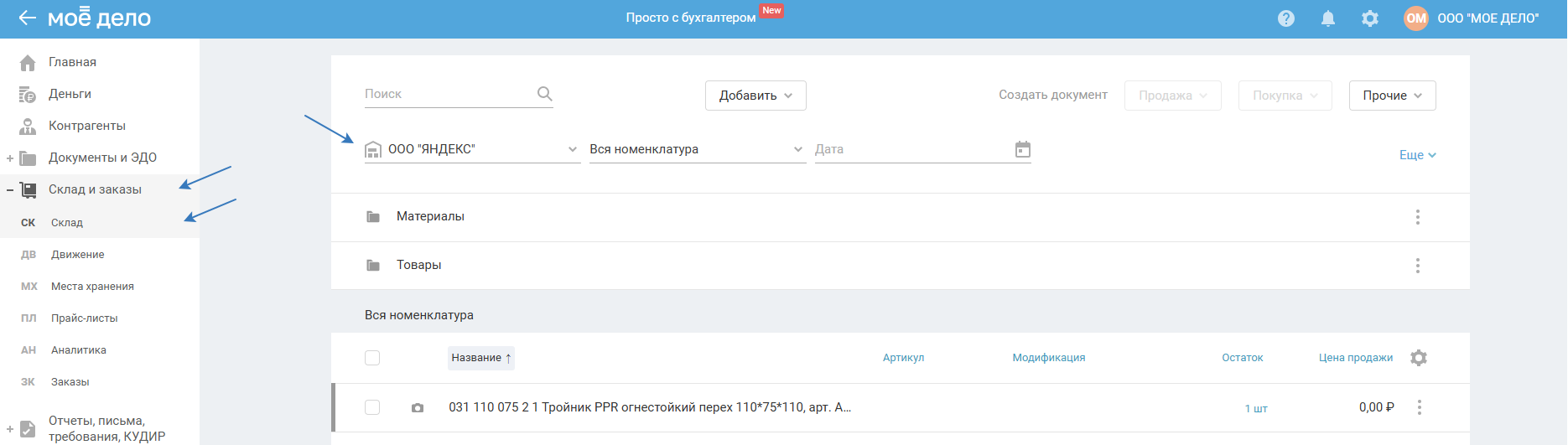Open the ООО "ЯНДЕКС" warehouse dropdown
Viewport: 1568px width, 445px height.
[x=472, y=149]
